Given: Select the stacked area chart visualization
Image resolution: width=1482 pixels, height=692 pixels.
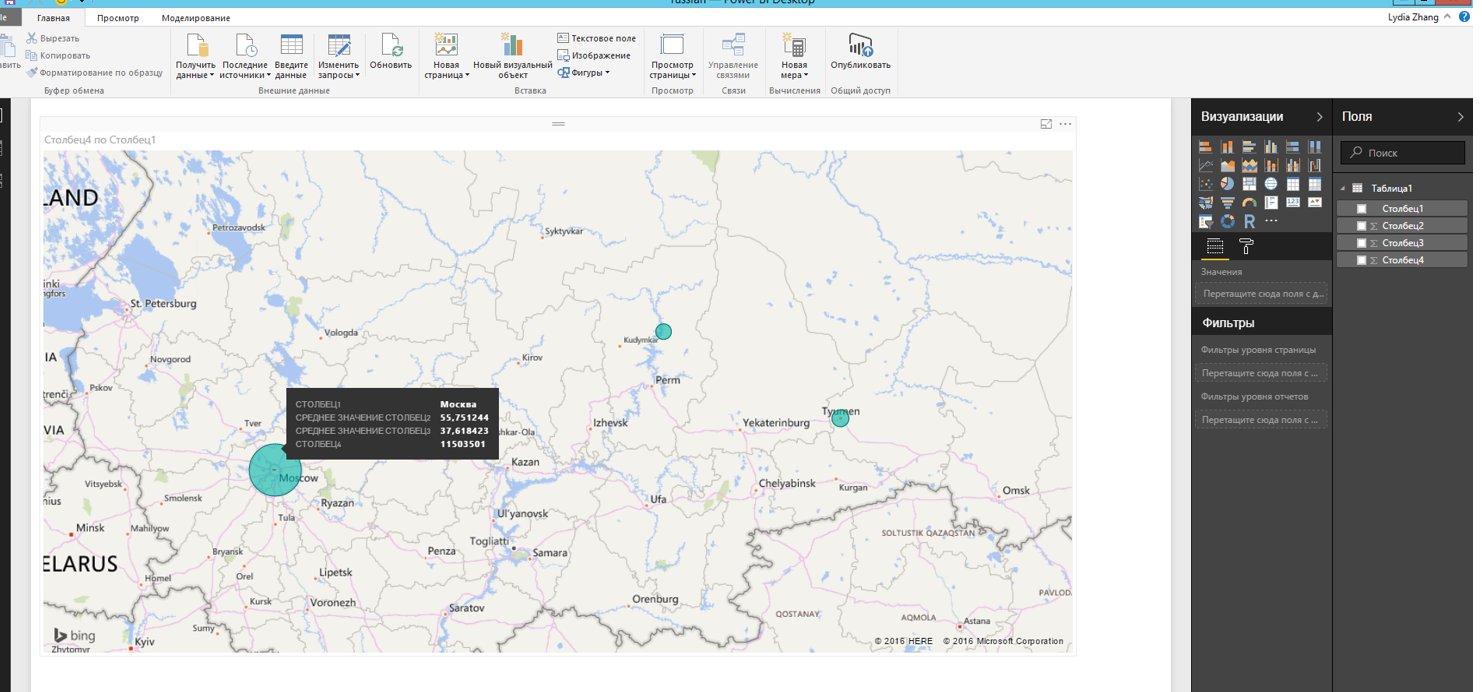Looking at the screenshot, I should (1249, 165).
